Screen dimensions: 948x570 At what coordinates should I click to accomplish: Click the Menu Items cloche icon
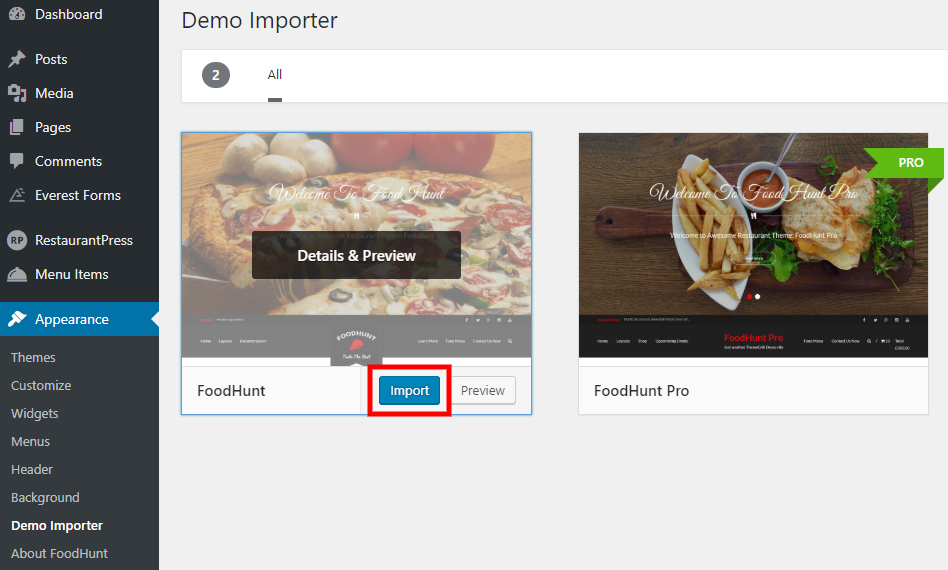coord(17,274)
